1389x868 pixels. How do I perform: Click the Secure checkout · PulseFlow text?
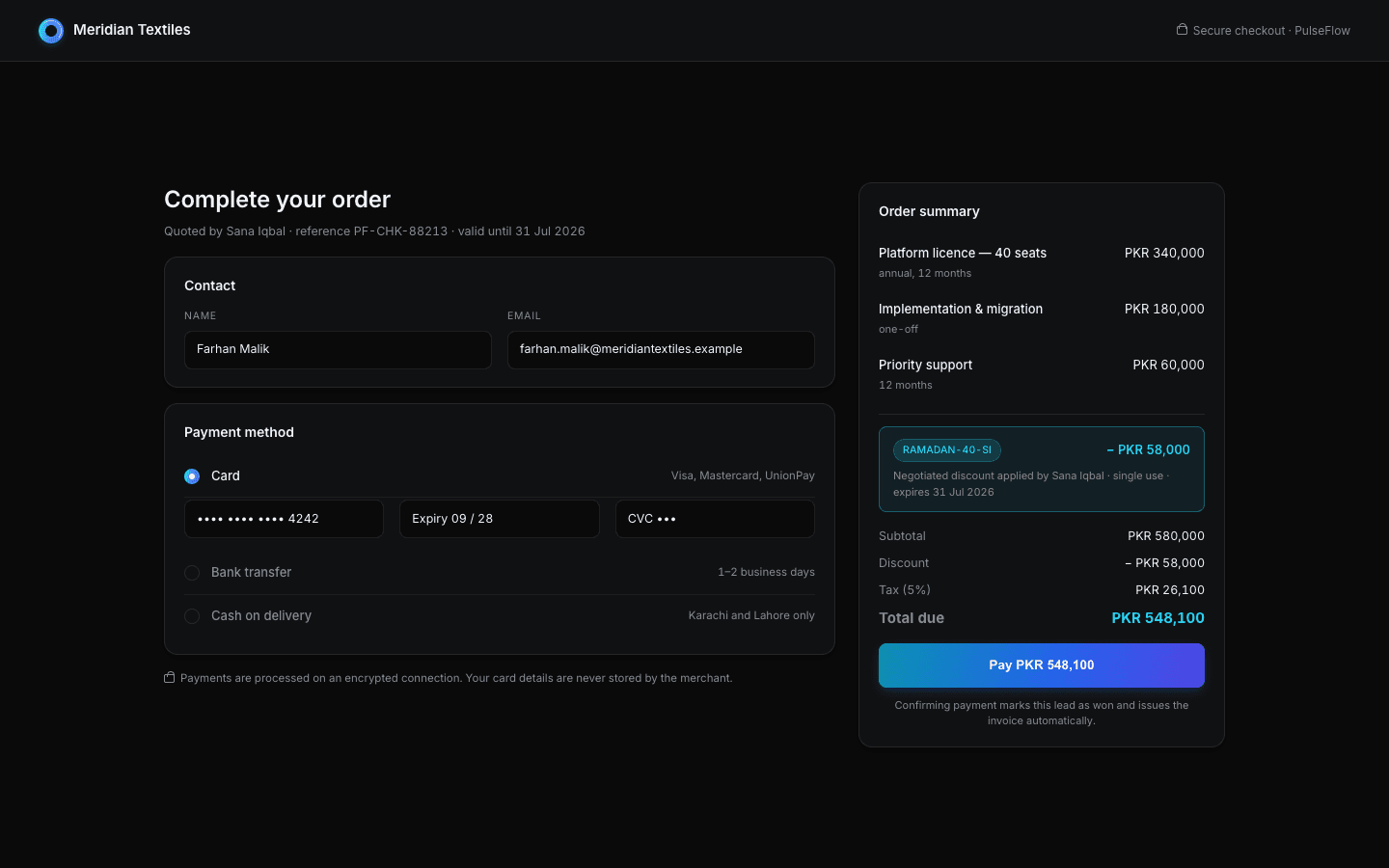[x=1271, y=31]
